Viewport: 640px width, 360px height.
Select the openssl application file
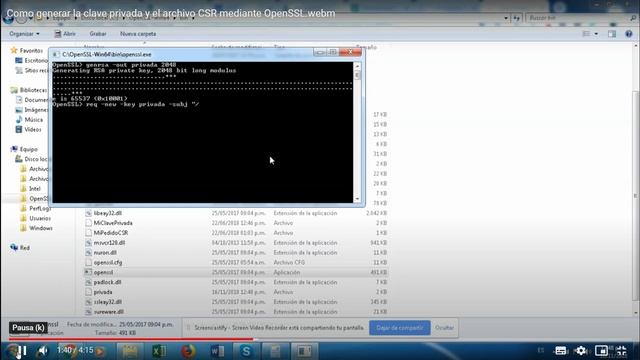[x=103, y=272]
